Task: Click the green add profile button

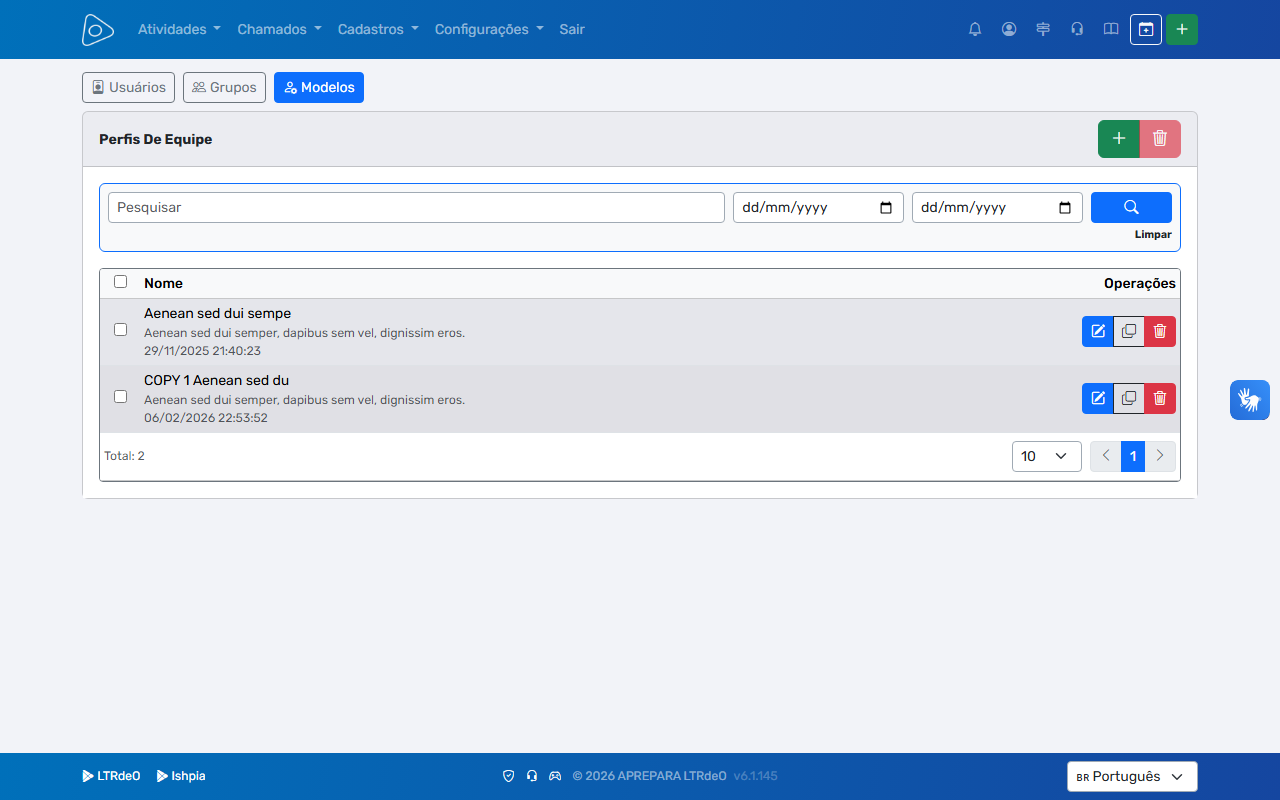Action: coord(1119,139)
